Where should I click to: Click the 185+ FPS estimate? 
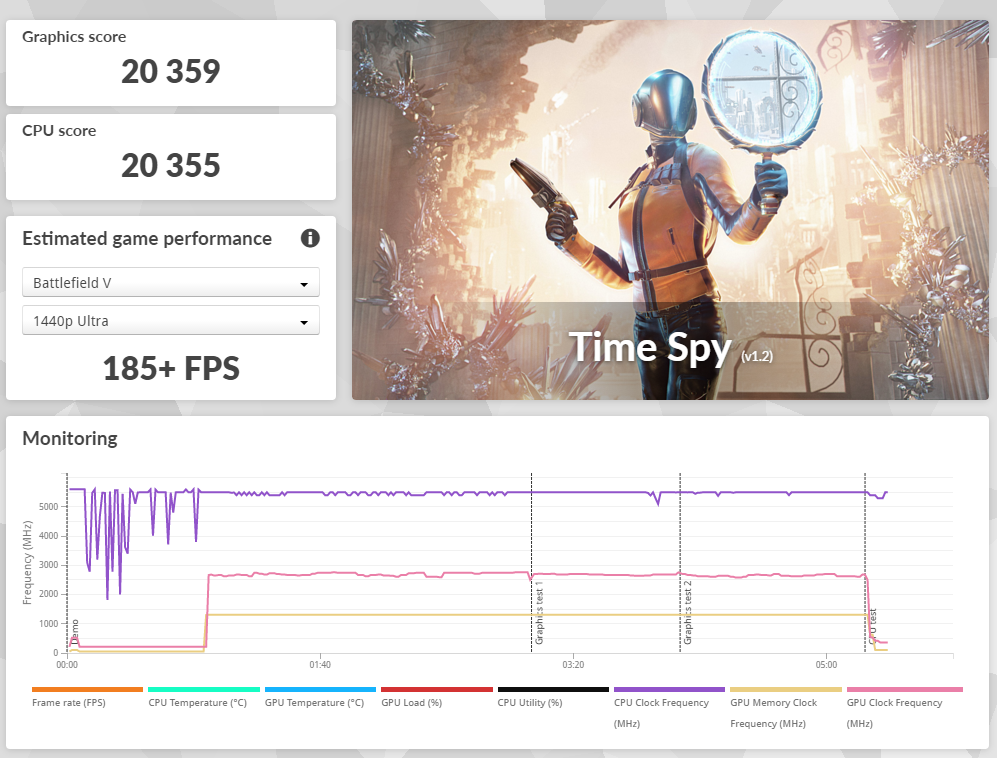coord(171,368)
